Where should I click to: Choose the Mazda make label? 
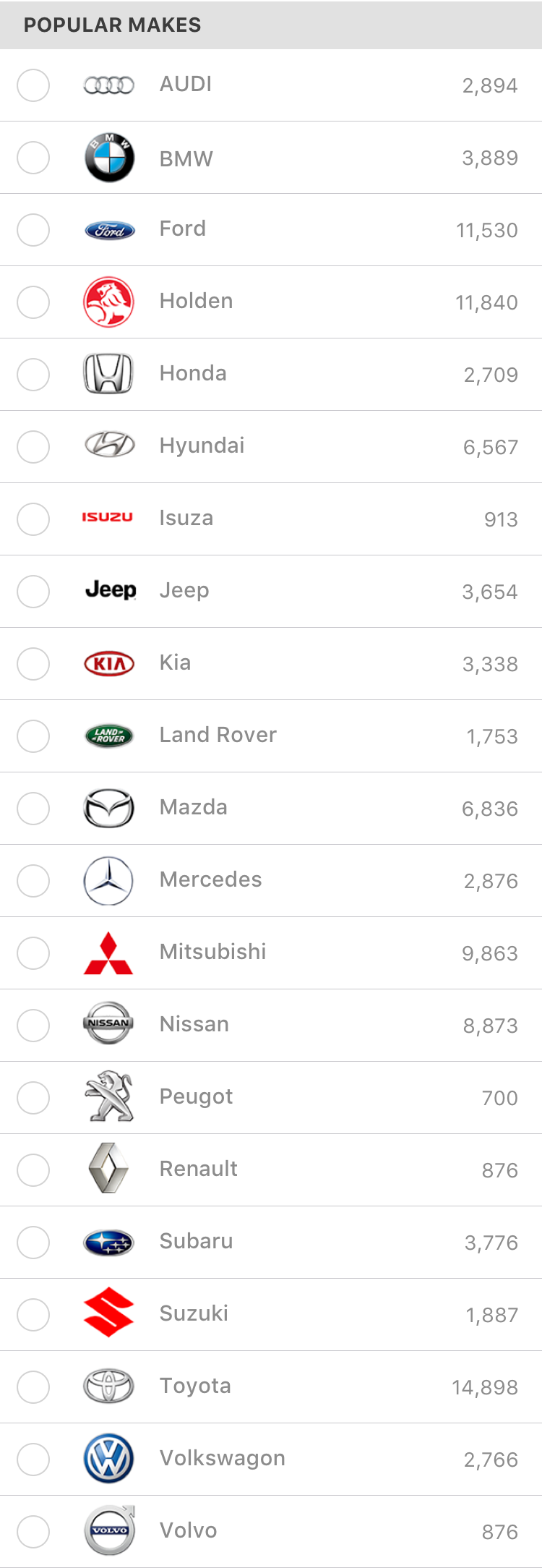[x=194, y=807]
